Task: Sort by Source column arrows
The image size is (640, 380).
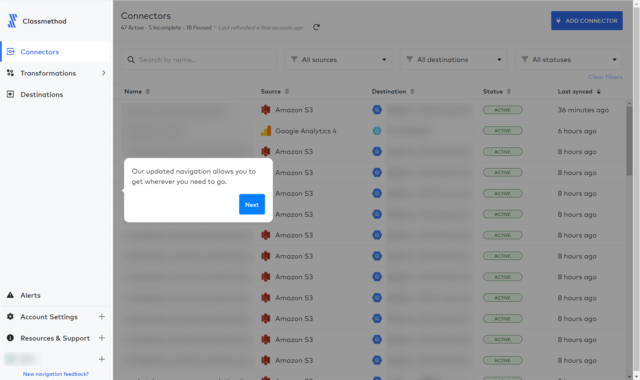Action: point(287,91)
